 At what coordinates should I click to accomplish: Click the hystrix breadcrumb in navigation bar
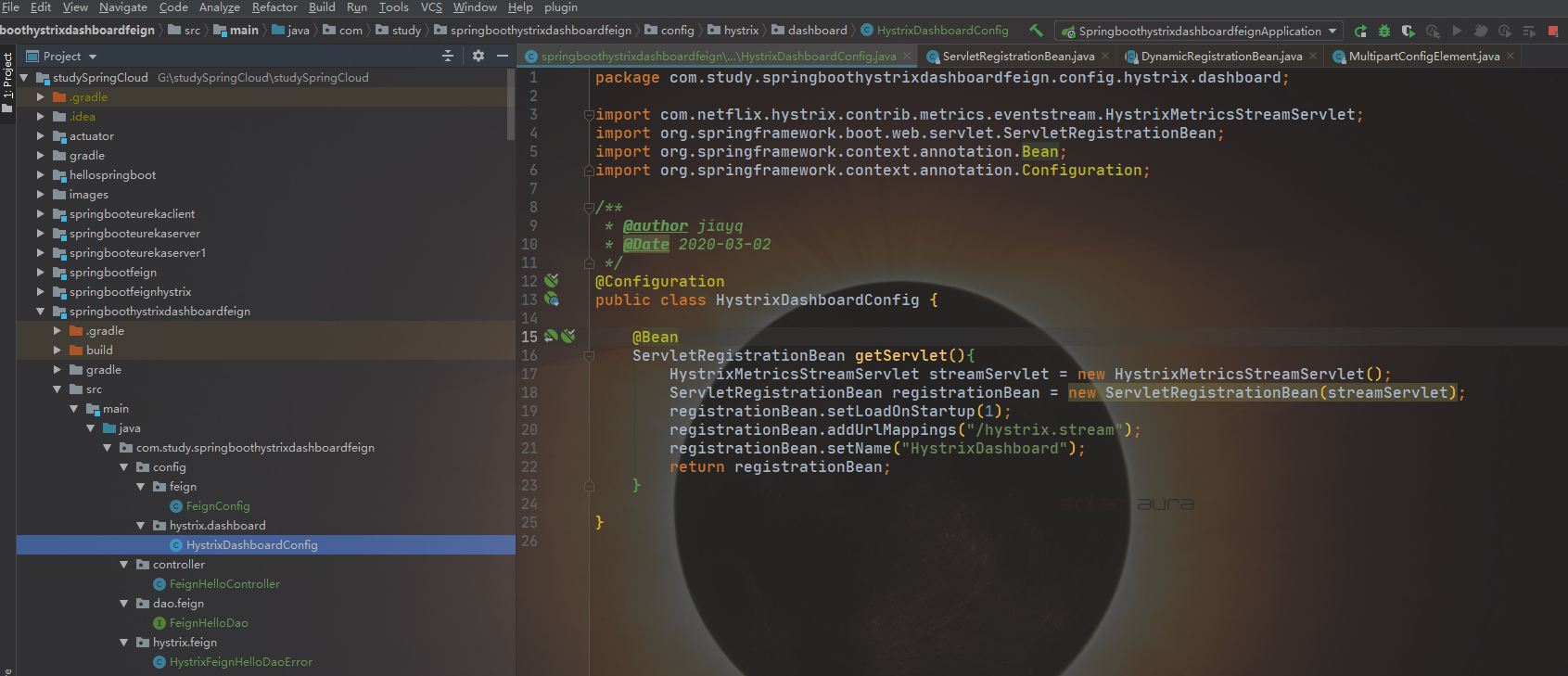733,31
